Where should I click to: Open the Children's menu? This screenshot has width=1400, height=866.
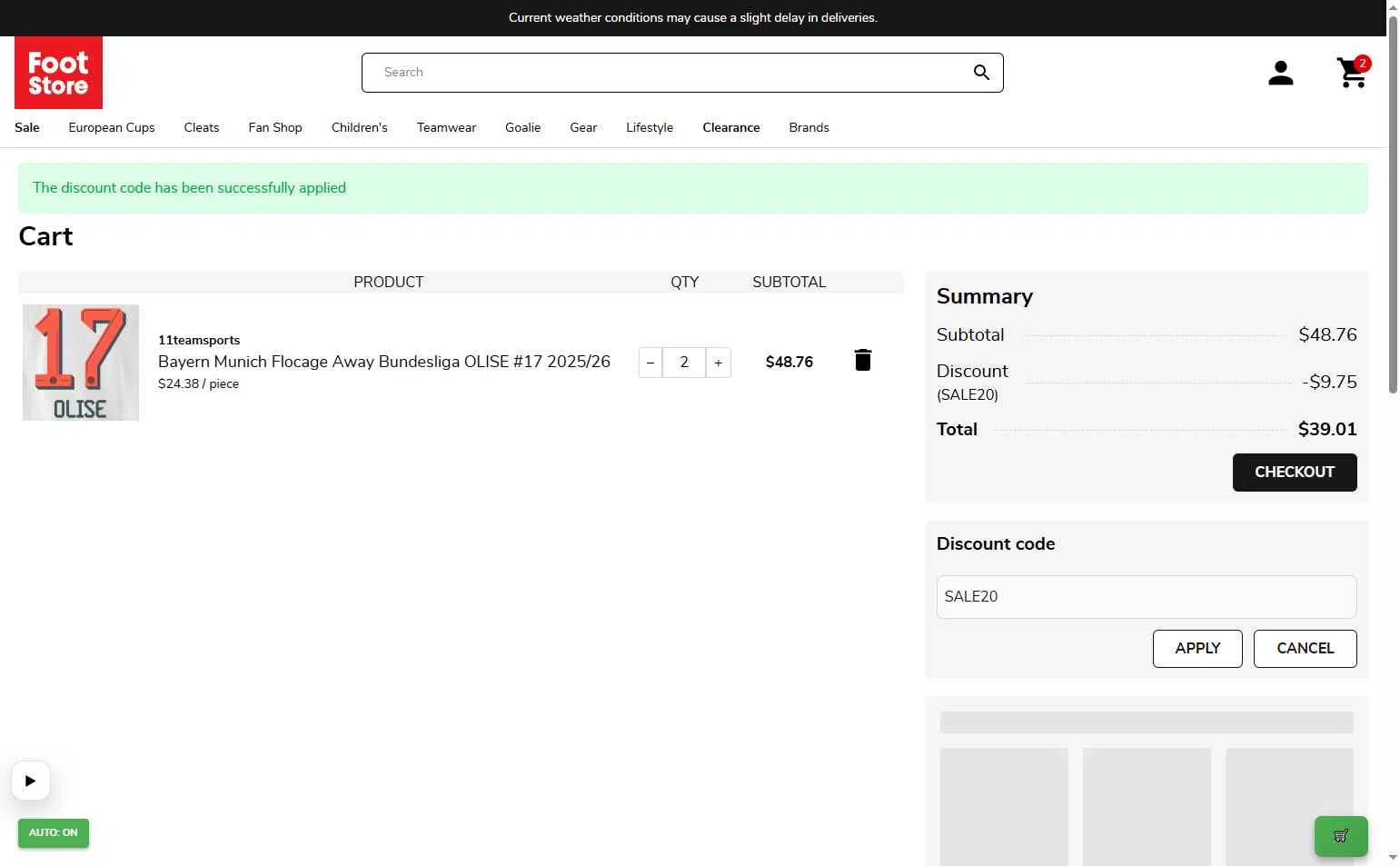[360, 127]
